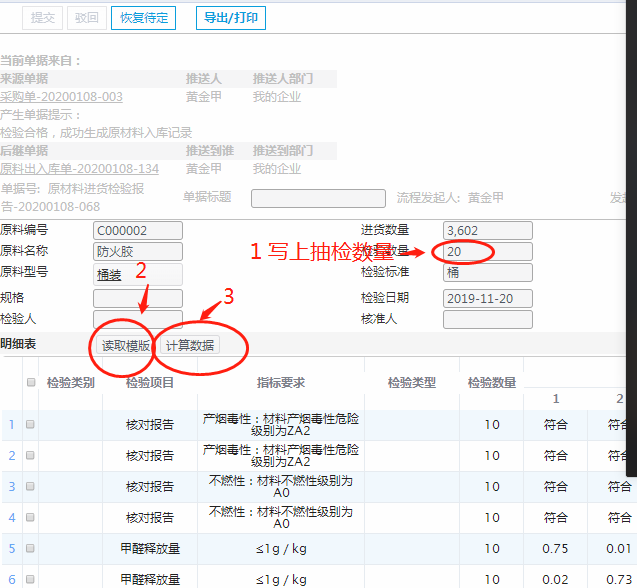Check the checkbox for row 1
This screenshot has width=637, height=588.
(x=31, y=425)
